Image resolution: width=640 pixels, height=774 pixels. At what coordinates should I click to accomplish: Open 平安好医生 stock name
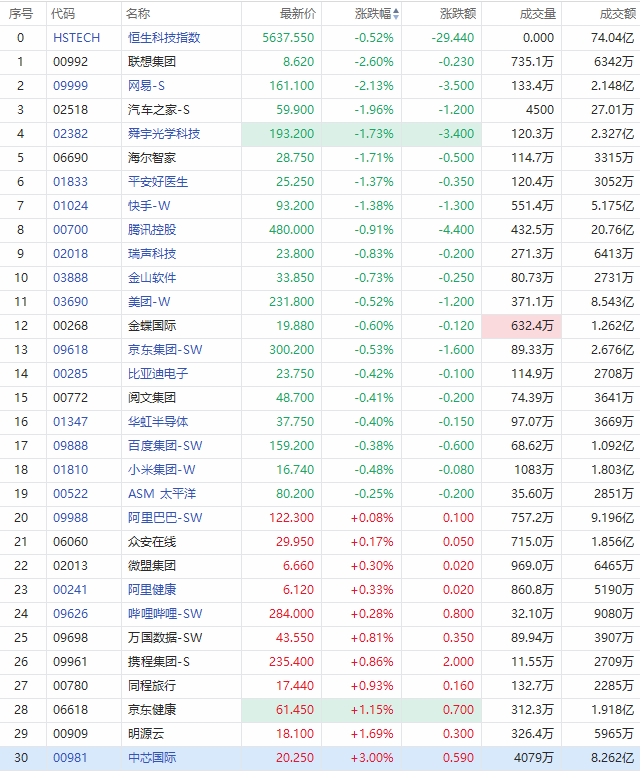tap(158, 182)
